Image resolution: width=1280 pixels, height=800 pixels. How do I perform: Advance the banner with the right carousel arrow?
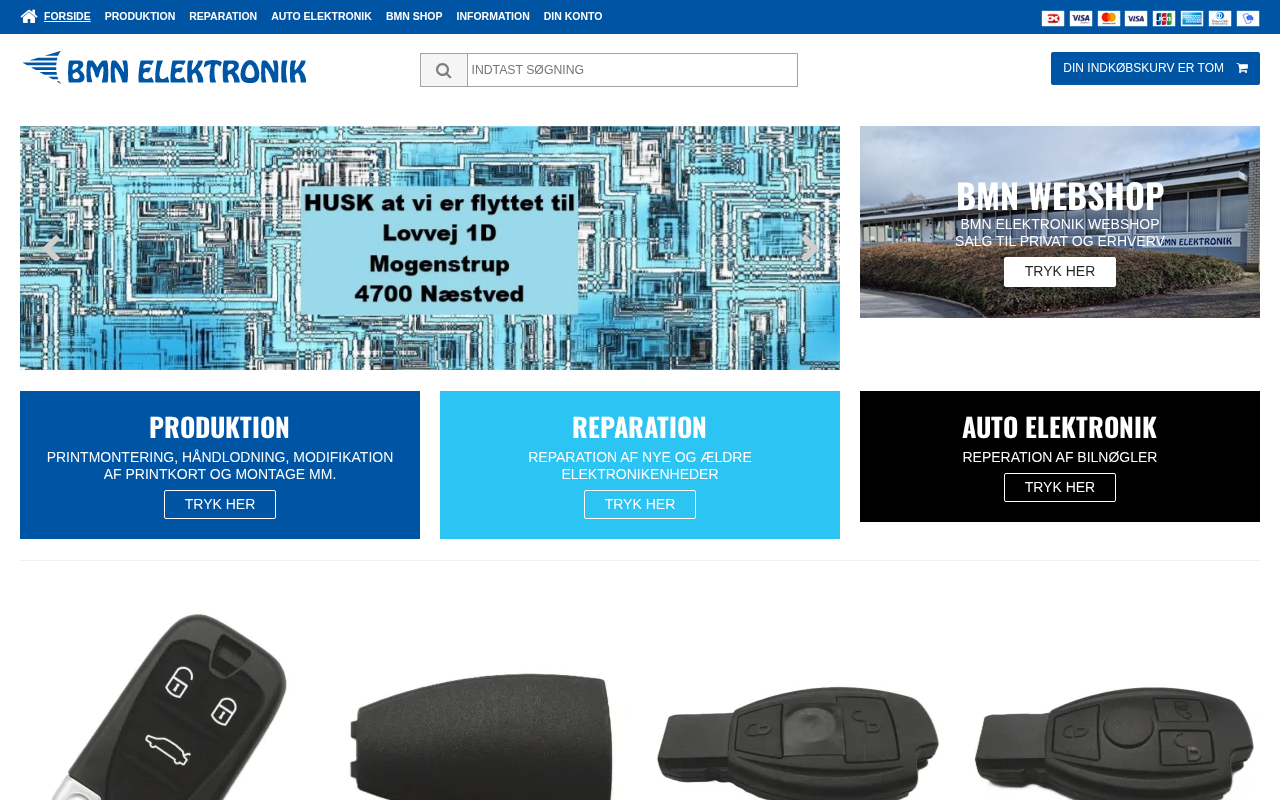click(810, 248)
